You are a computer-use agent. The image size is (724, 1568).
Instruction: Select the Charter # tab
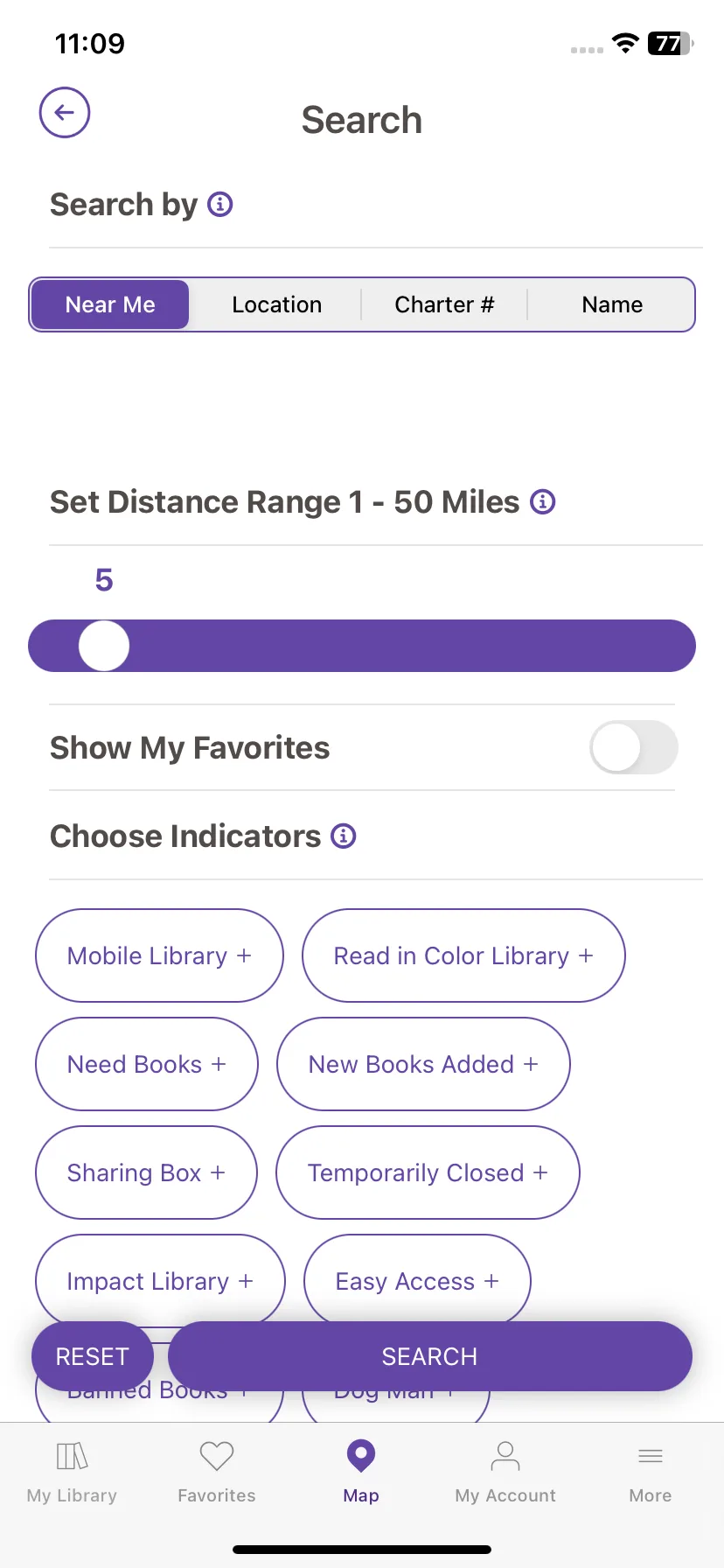pos(444,304)
